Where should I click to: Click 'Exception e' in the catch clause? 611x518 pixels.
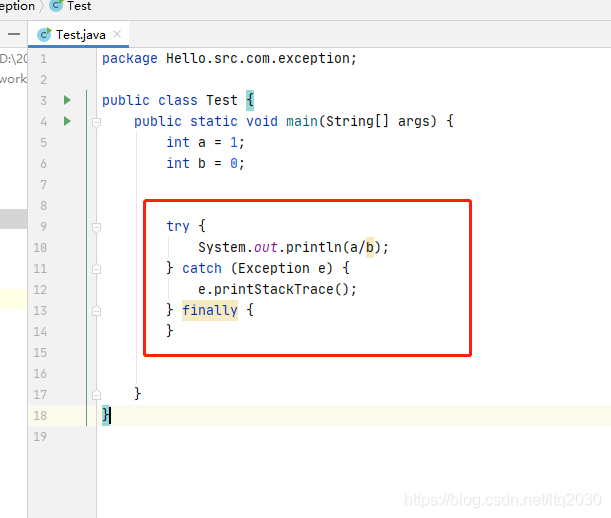(x=282, y=268)
